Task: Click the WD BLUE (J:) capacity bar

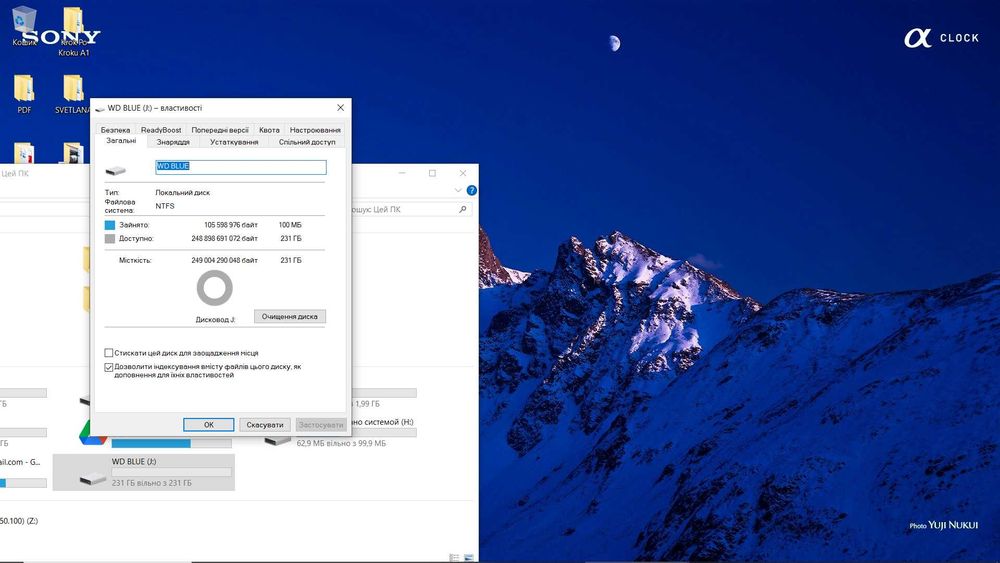Action: tap(172, 472)
